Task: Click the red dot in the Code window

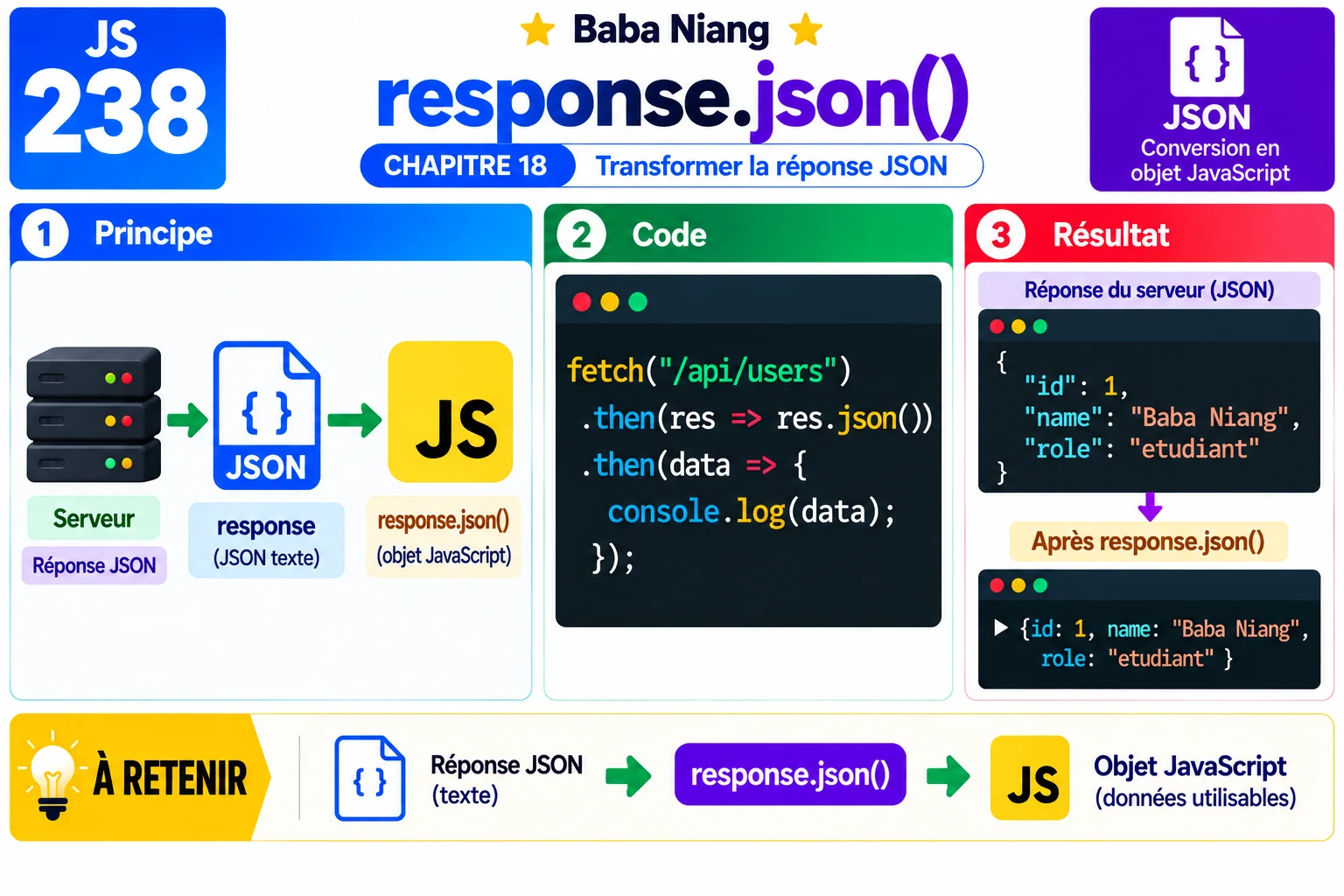Action: [x=582, y=302]
